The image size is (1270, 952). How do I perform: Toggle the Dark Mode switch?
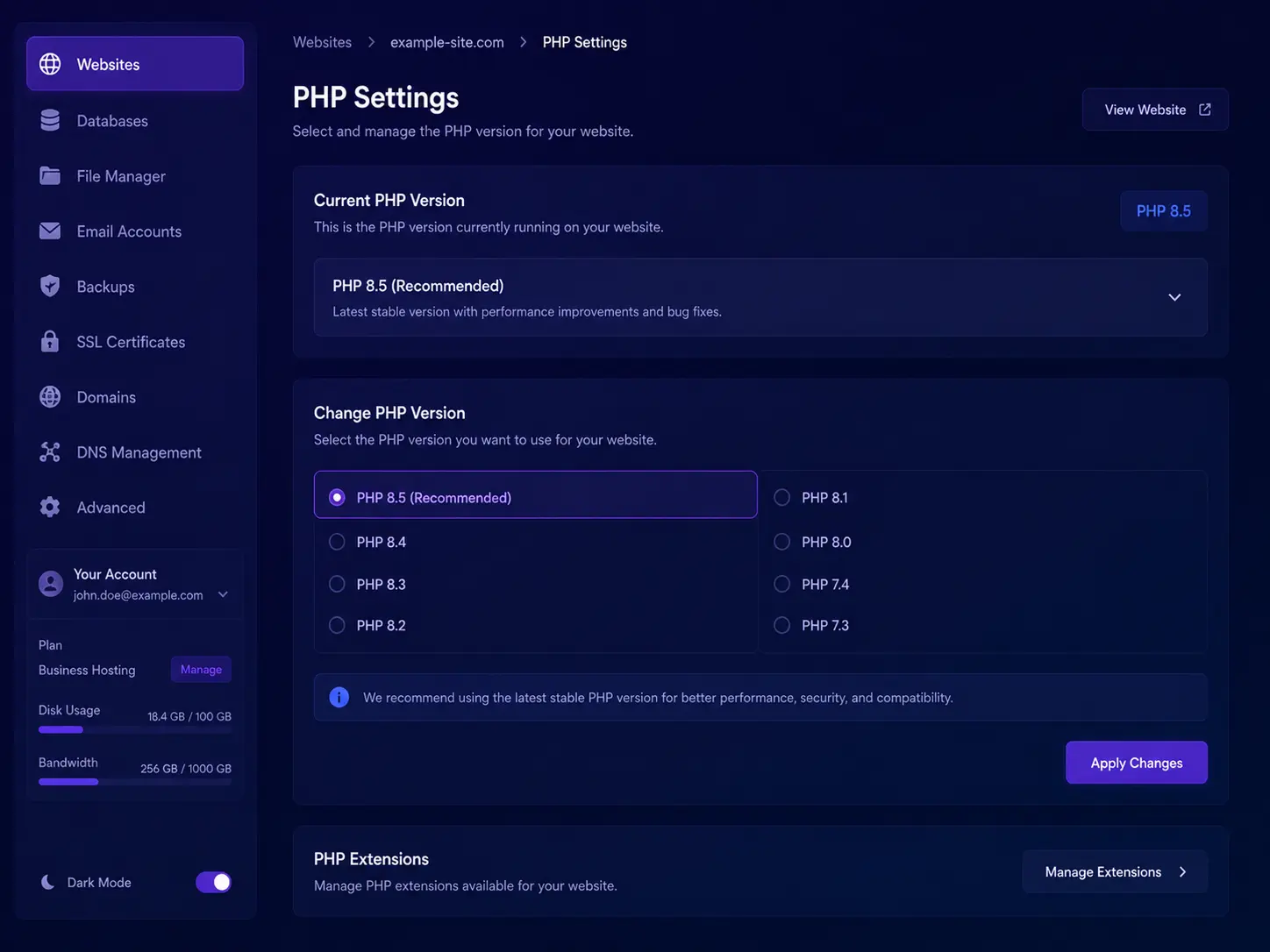[x=213, y=882]
